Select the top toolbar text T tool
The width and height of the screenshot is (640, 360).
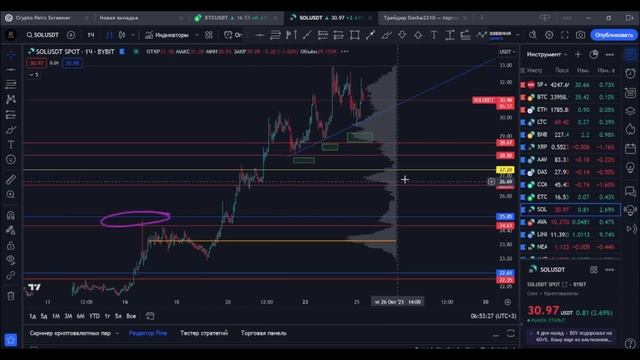433,35
